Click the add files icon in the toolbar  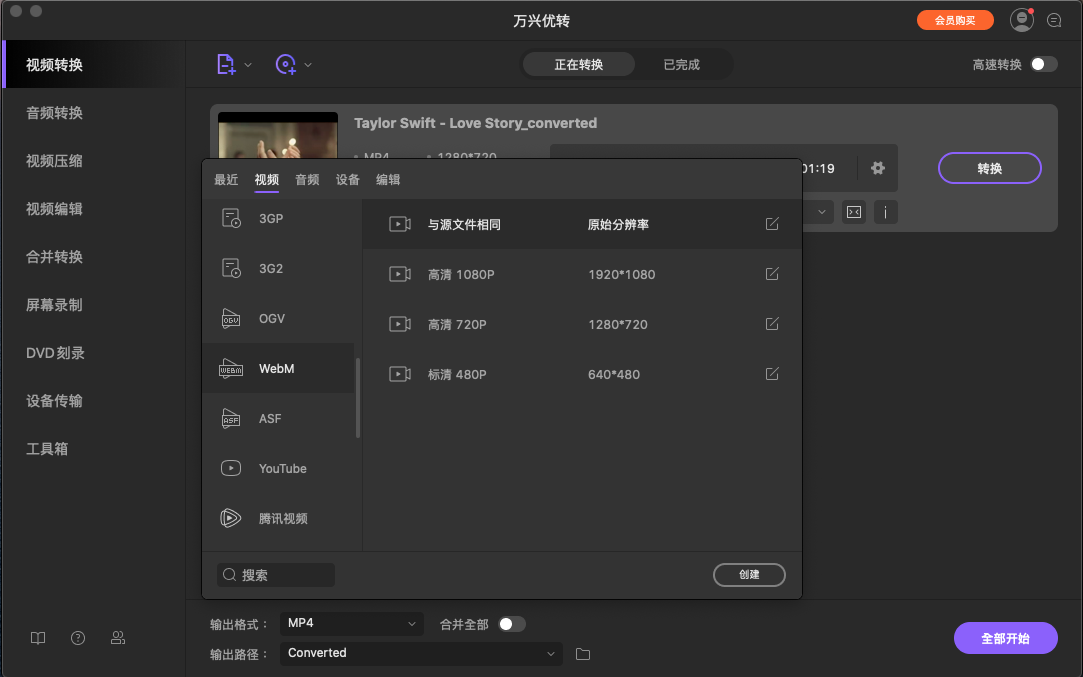coord(225,63)
